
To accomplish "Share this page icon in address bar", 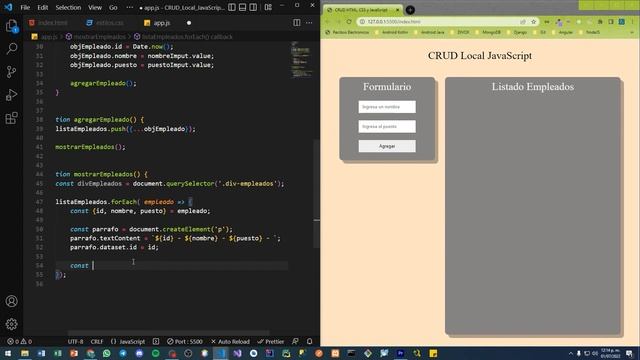I will [523, 22].
